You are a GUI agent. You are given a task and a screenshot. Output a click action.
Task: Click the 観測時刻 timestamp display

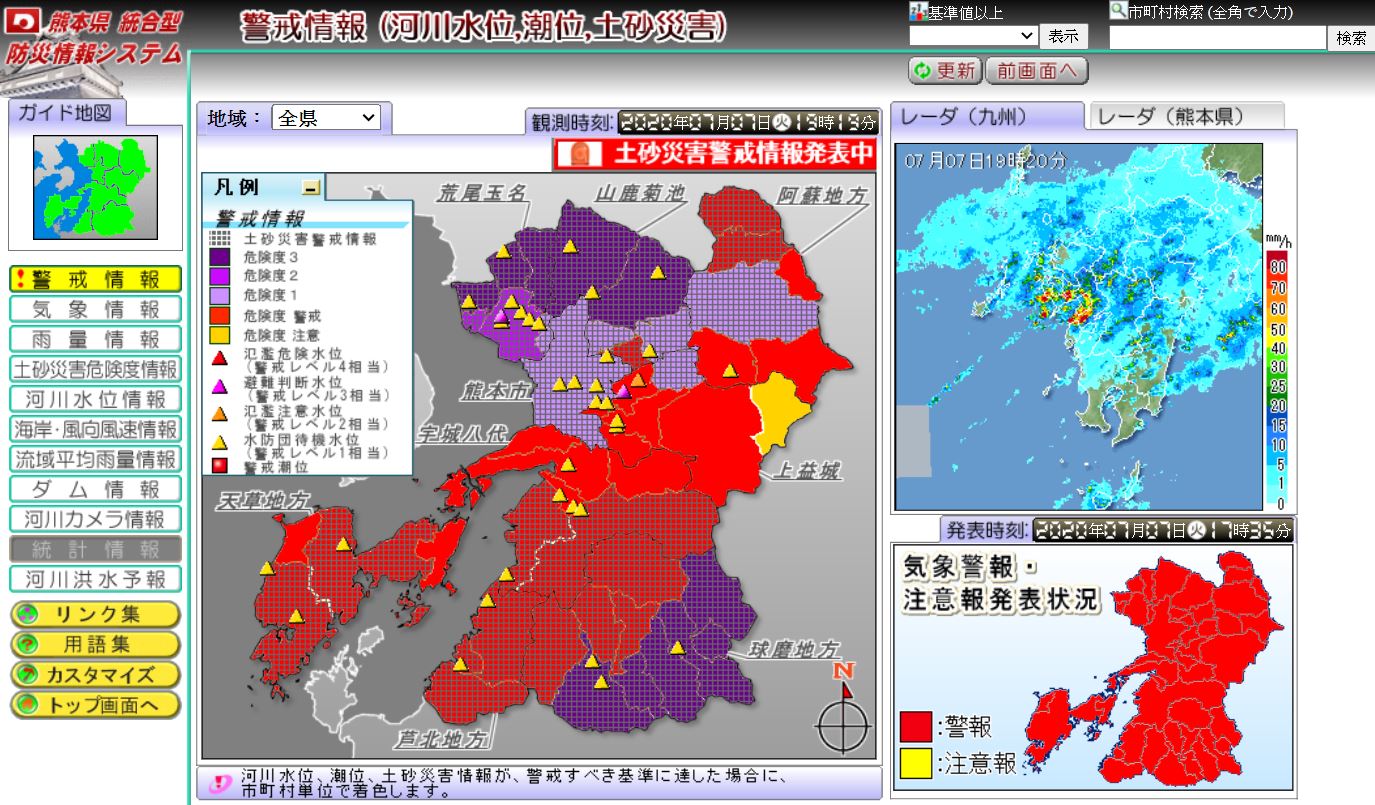(x=748, y=123)
